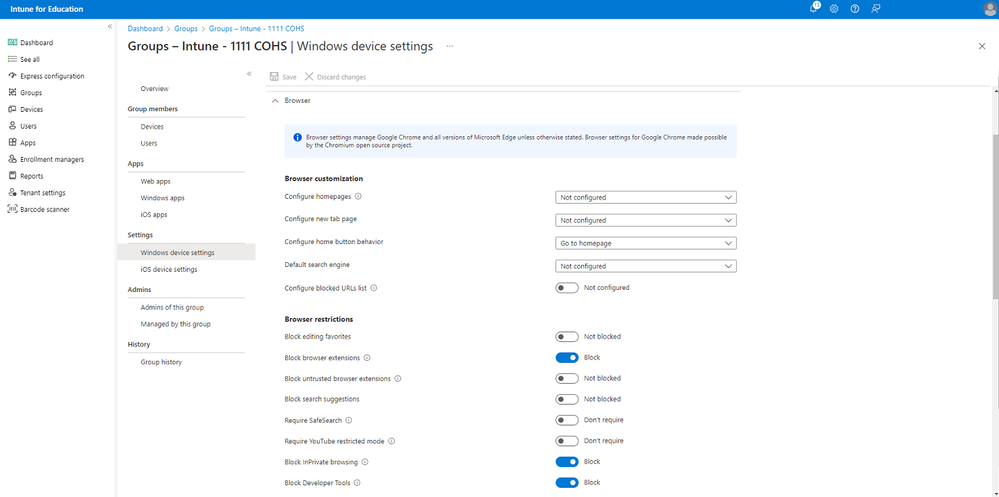Viewport: 999px width, 497px height.
Task: Click the Dashboard breadcrumb link
Action: coord(145,29)
